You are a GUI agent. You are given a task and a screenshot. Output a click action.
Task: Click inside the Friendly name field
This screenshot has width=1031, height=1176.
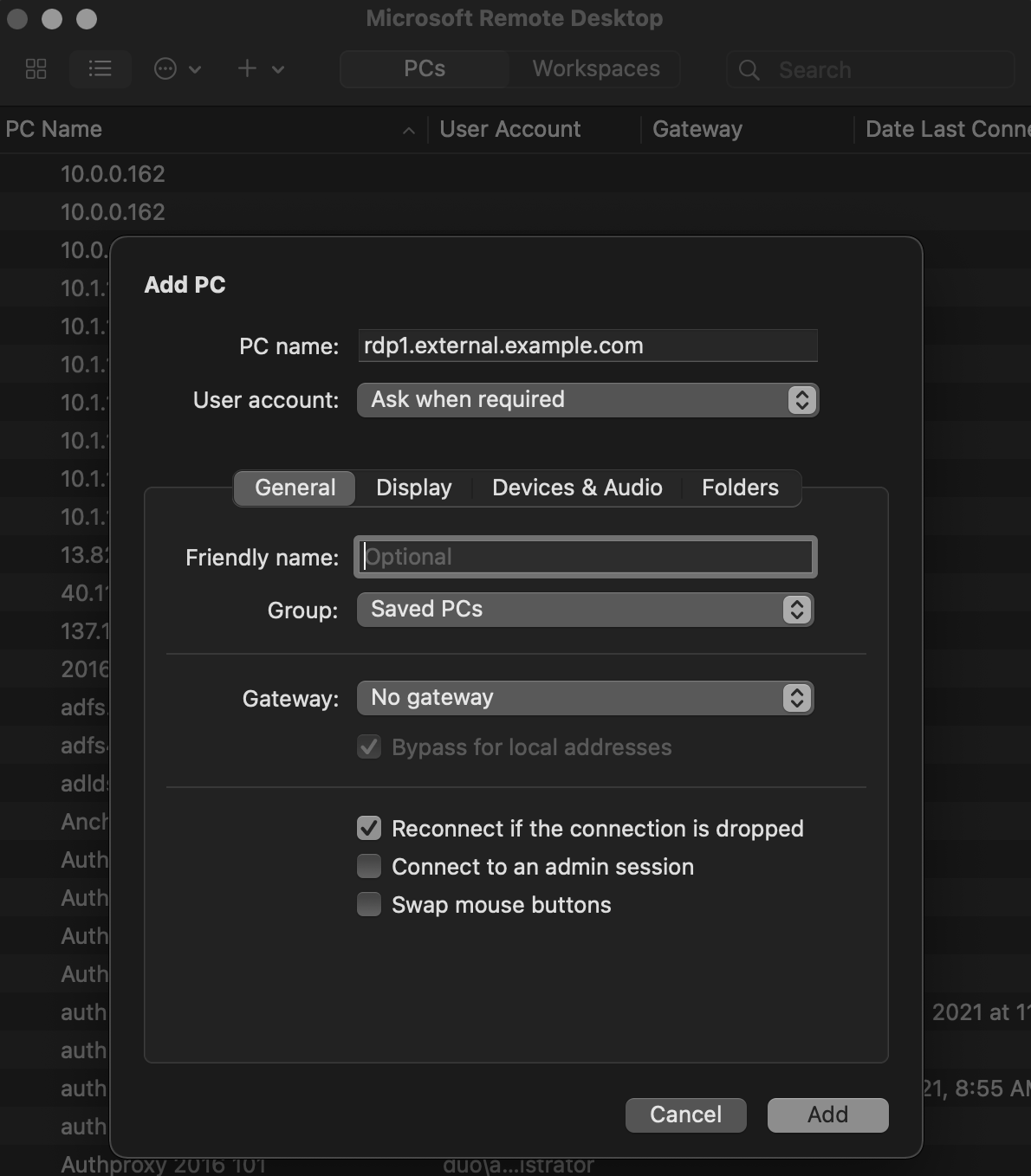click(x=585, y=557)
